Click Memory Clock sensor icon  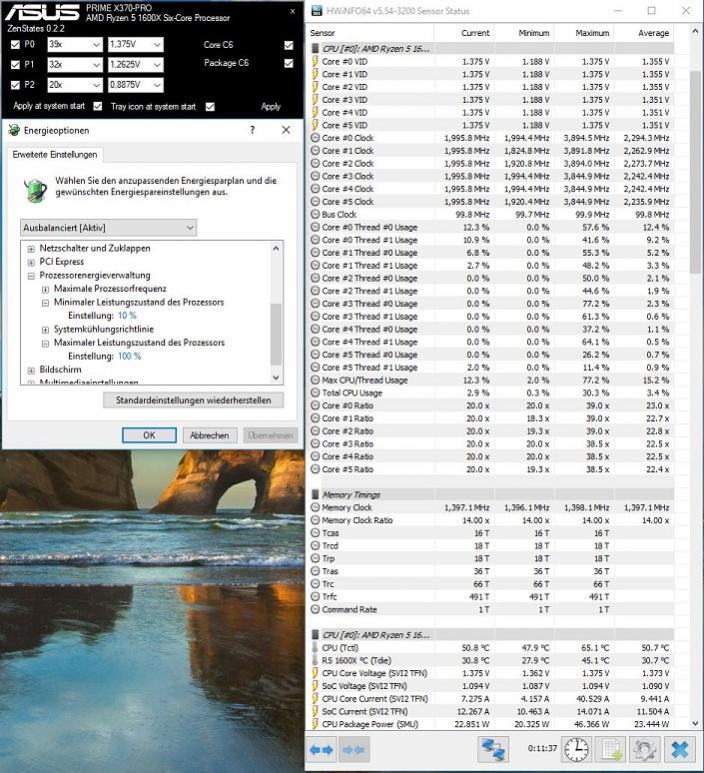pyautogui.click(x=316, y=507)
